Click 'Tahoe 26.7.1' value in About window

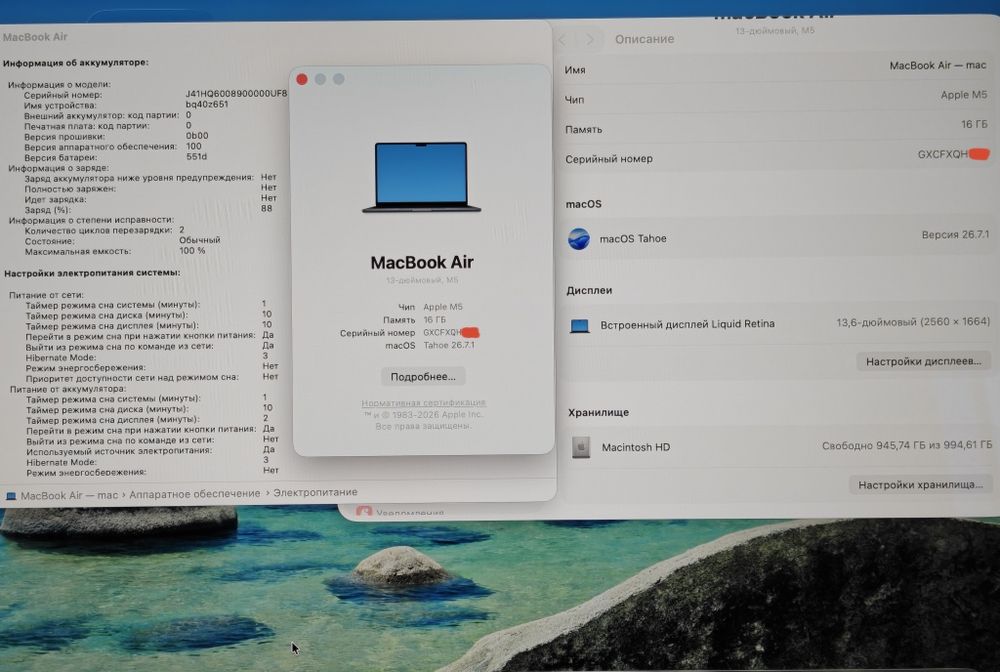(449, 345)
